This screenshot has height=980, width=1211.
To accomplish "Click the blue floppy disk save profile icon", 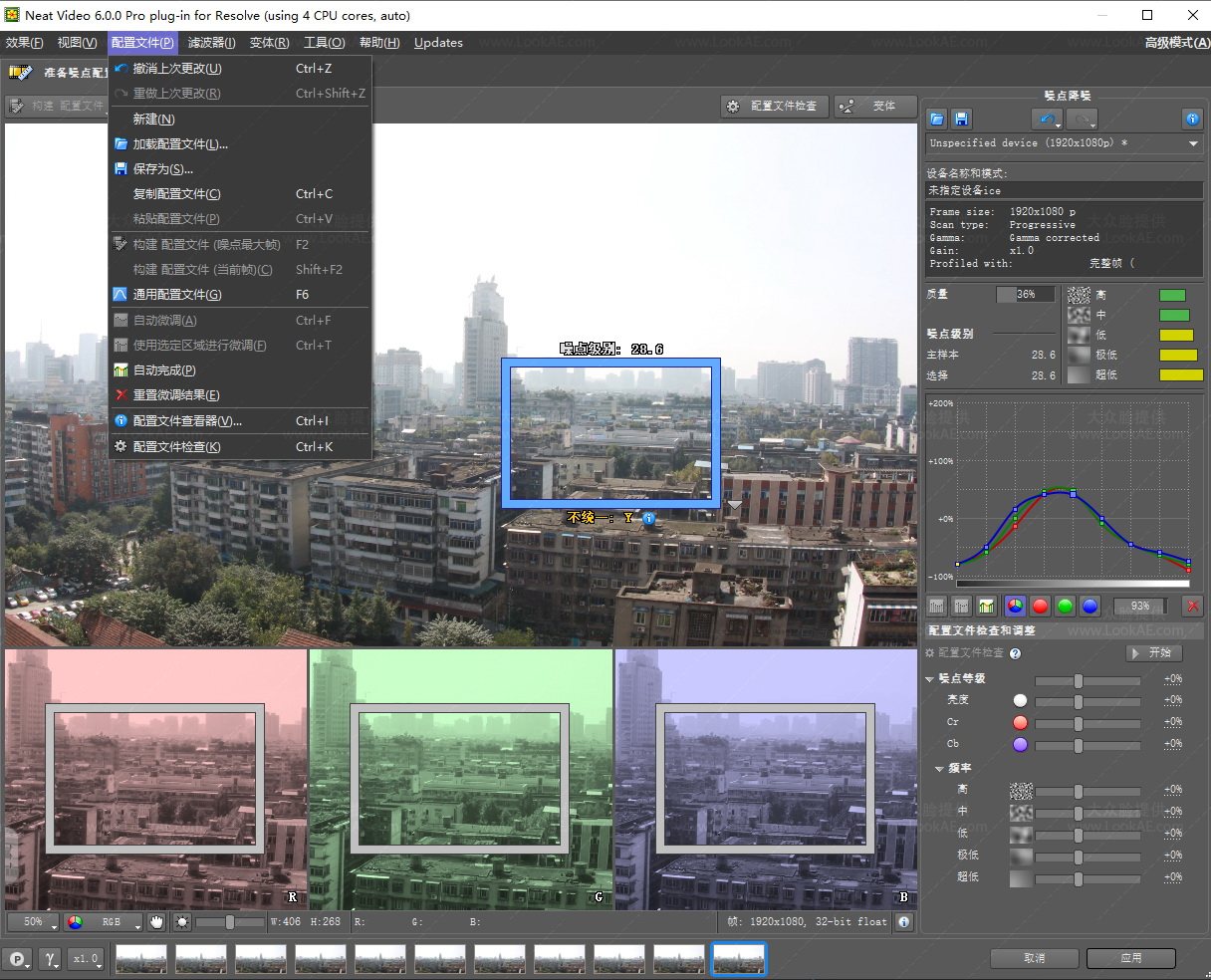I will coord(961,119).
